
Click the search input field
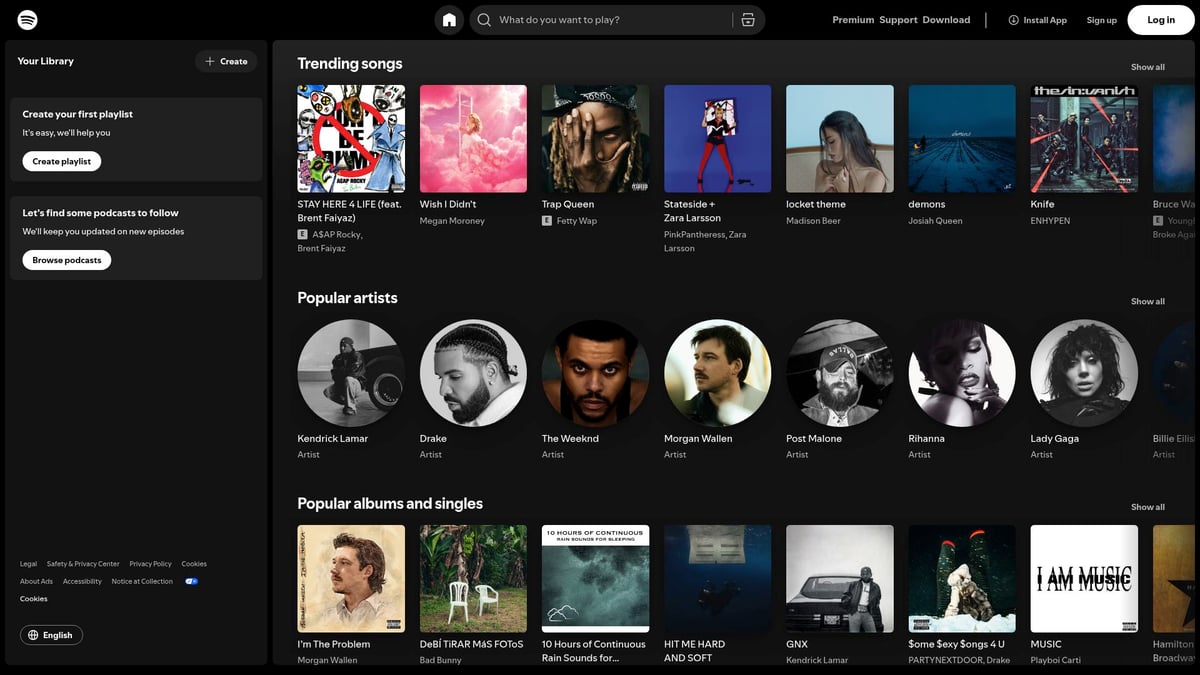(600, 19)
